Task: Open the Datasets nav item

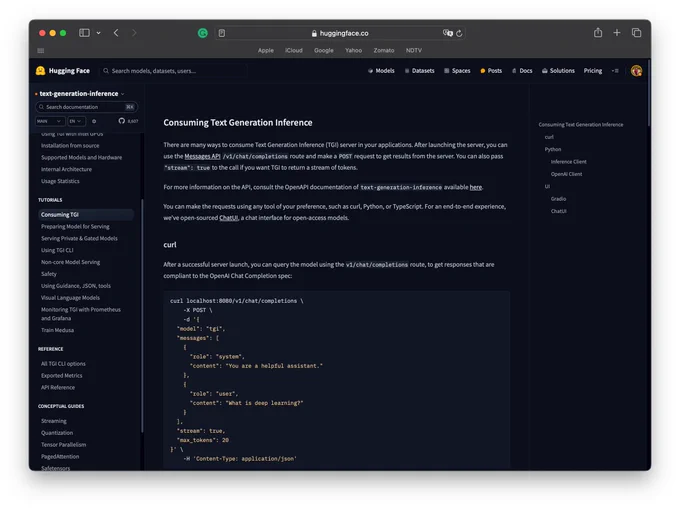Action: pos(419,71)
